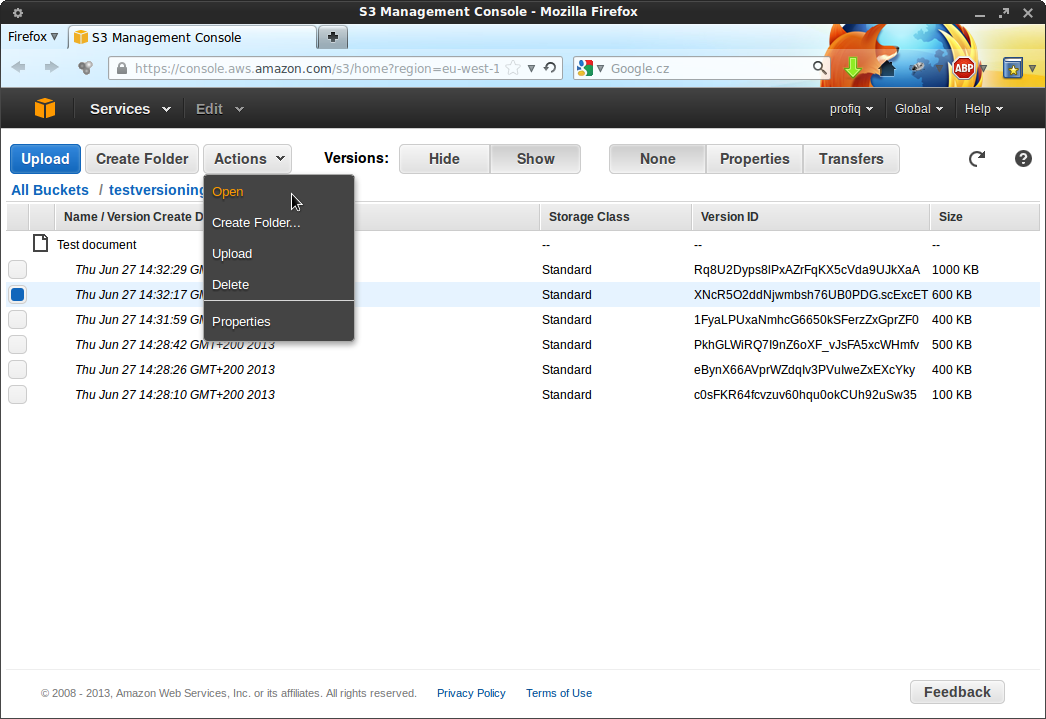Screen dimensions: 1046x719
Task: Click the window settings gear icon
Action: tap(18, 12)
